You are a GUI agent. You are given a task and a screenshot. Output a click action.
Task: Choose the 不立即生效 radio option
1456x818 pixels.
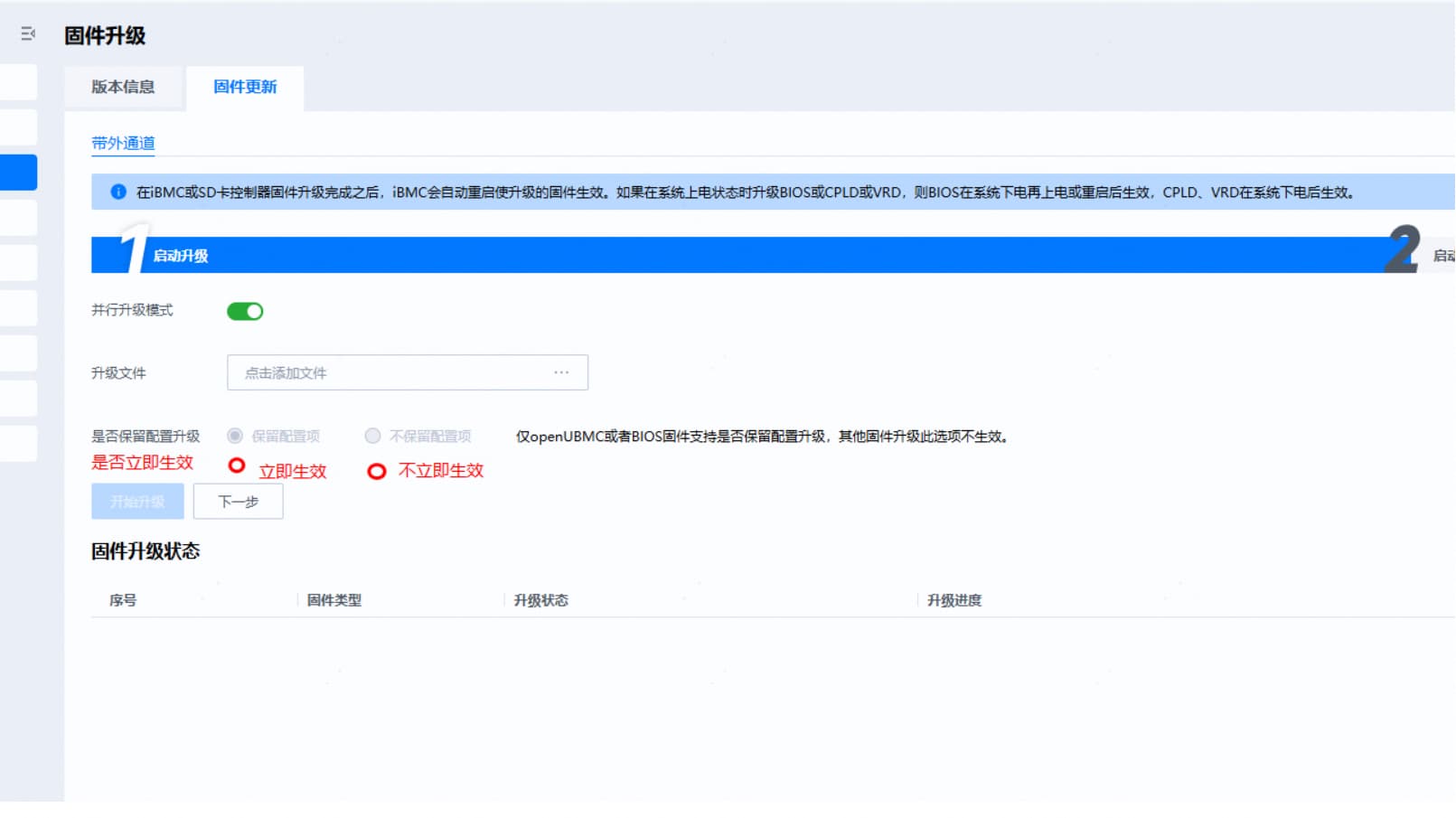pos(377,471)
